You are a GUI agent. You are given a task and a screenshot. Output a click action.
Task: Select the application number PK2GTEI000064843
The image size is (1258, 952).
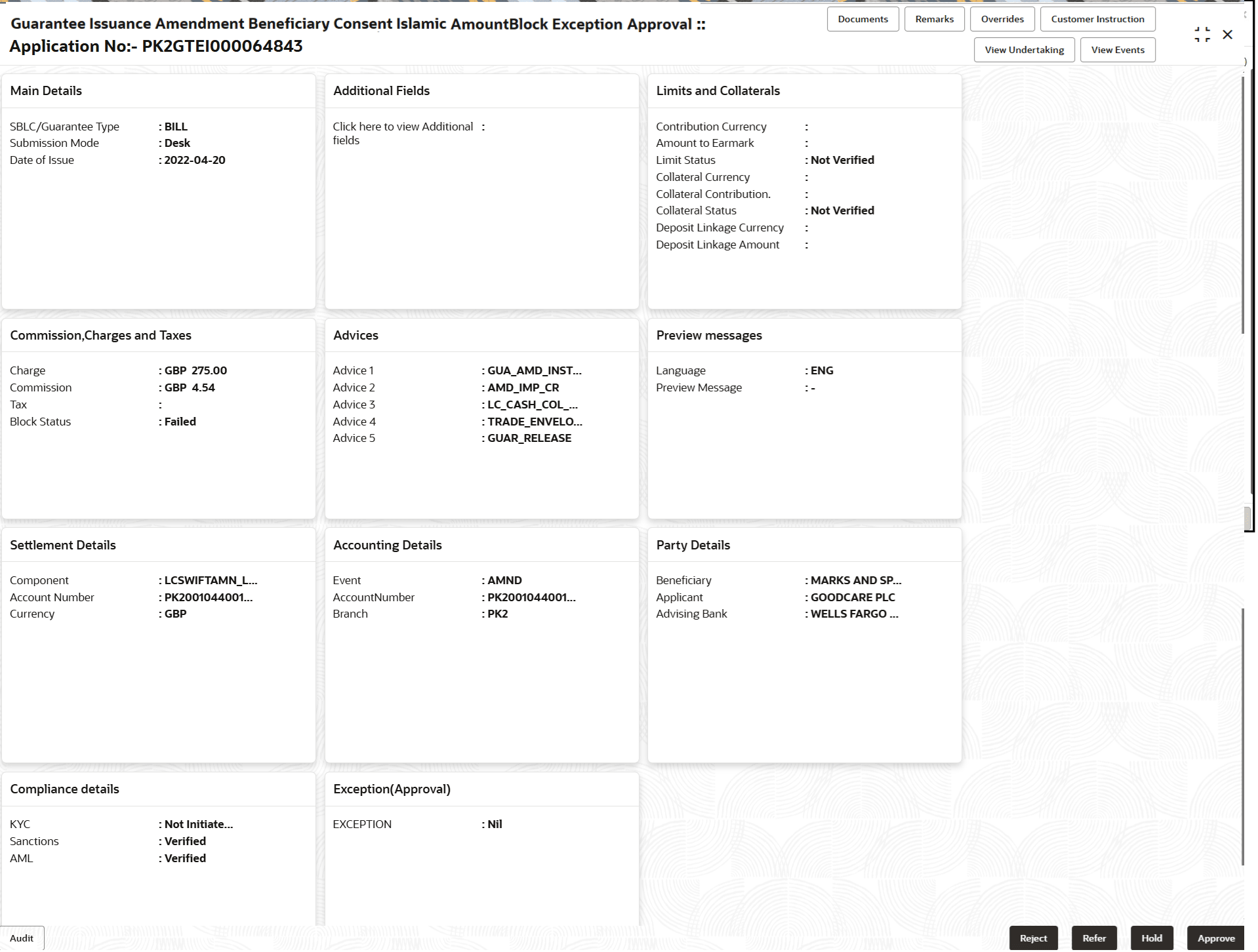[x=222, y=46]
